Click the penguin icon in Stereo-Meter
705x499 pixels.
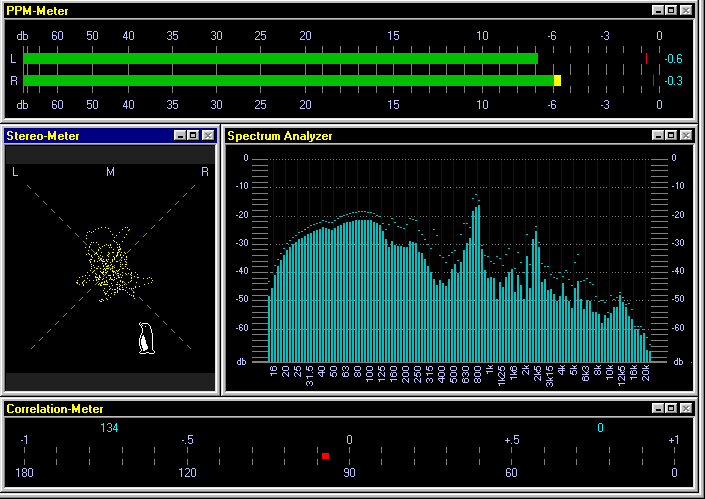pyautogui.click(x=146, y=339)
